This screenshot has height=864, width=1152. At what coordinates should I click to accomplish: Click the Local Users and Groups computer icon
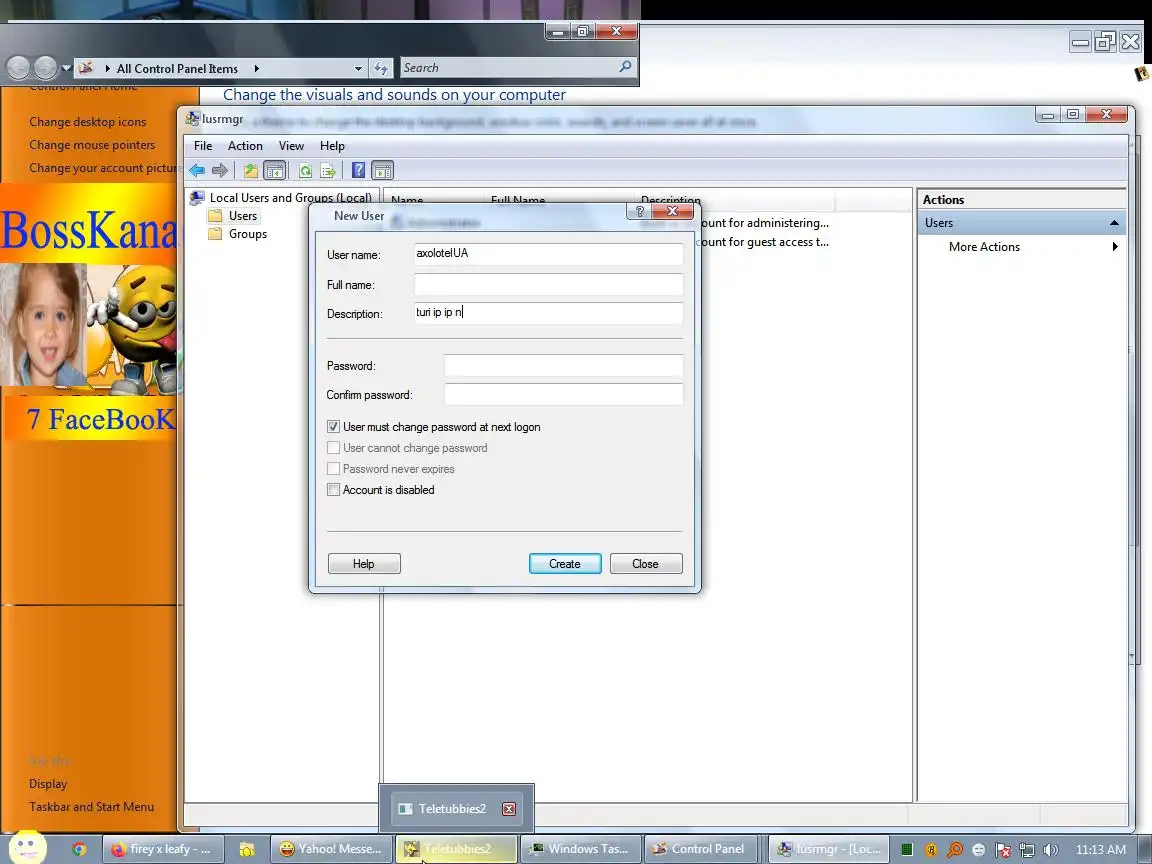tap(197, 198)
